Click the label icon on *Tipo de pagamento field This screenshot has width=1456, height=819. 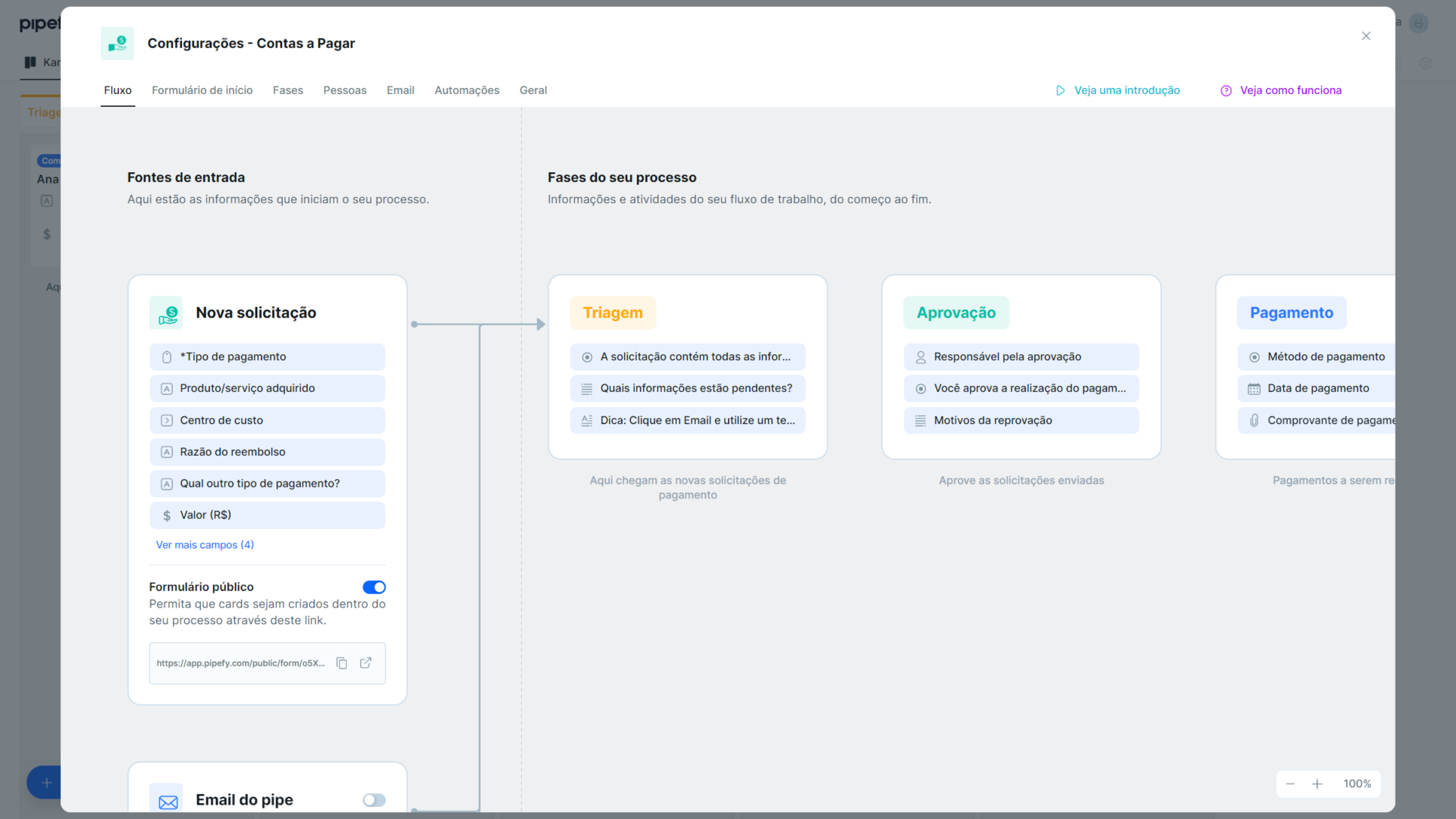167,356
